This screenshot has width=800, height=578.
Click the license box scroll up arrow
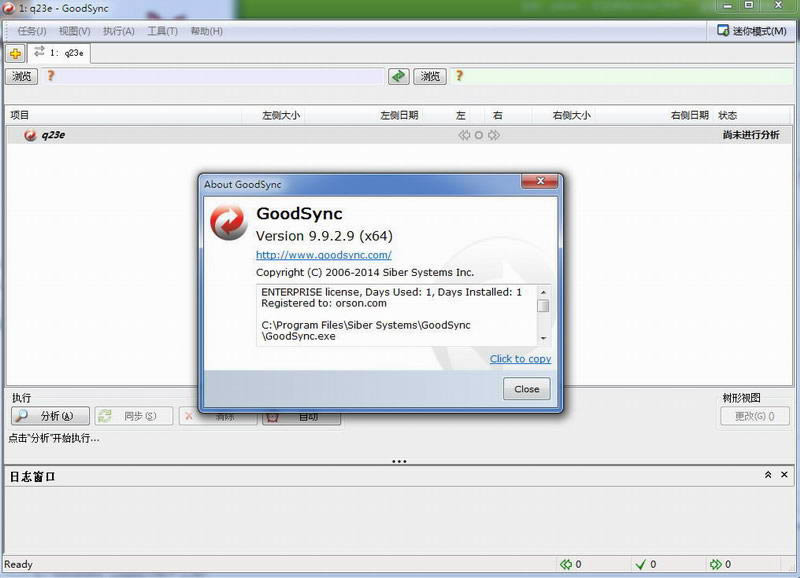pos(543,292)
